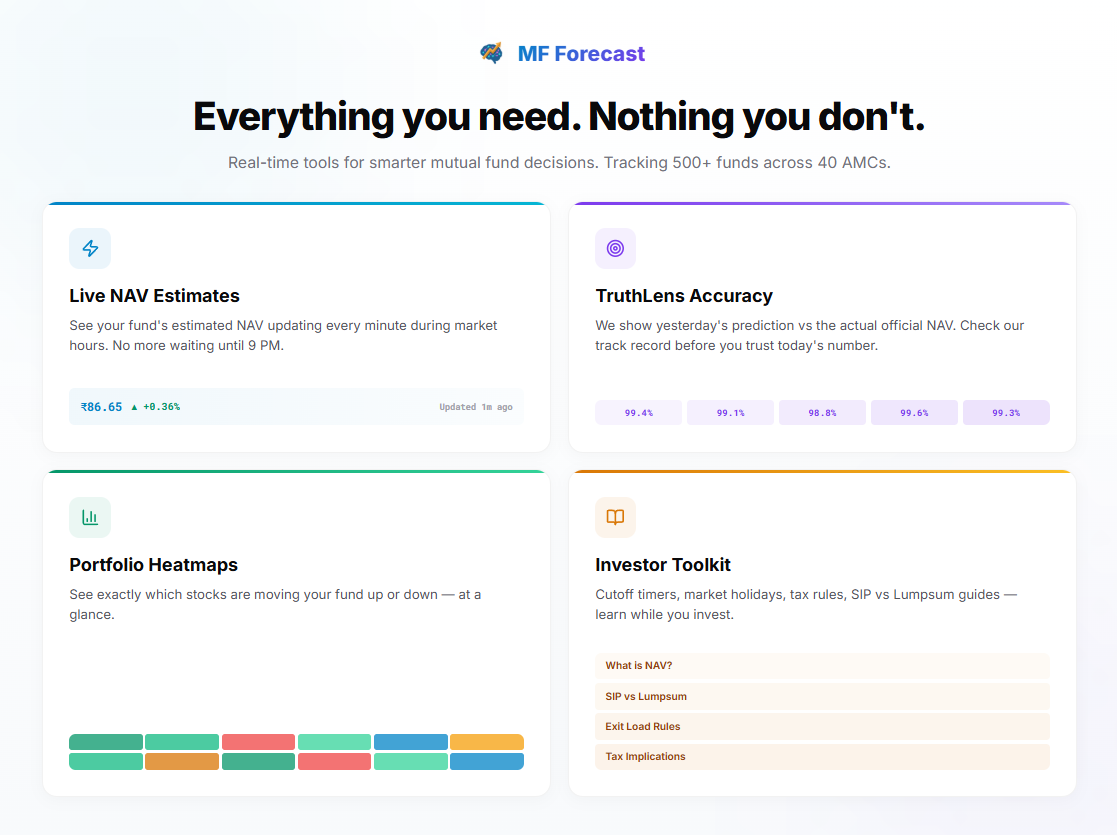Click the bottom-row blue heatmap tile
This screenshot has height=835, width=1117.
pos(487,762)
